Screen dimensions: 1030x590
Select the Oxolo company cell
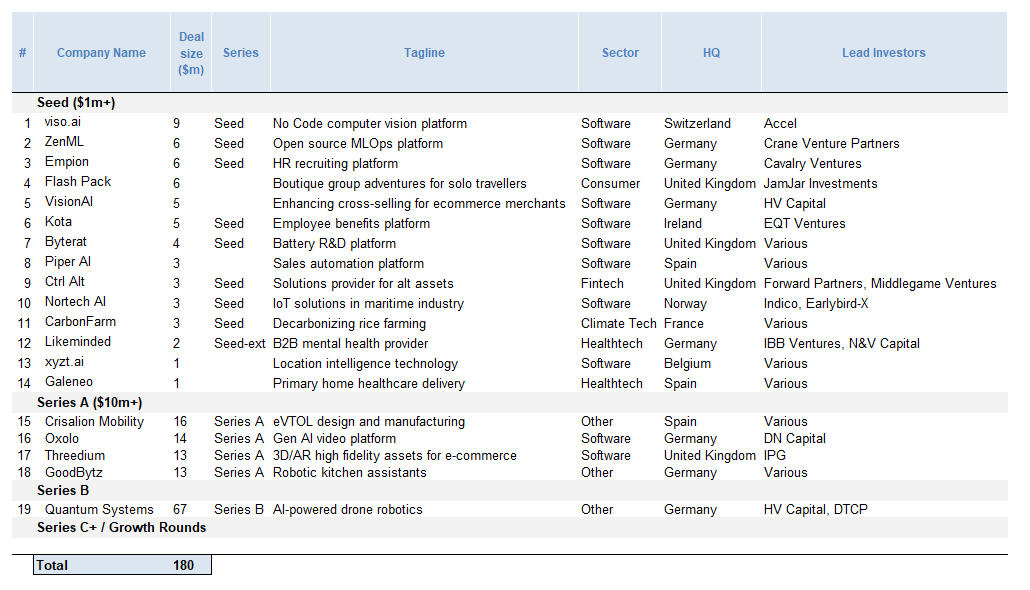point(62,438)
